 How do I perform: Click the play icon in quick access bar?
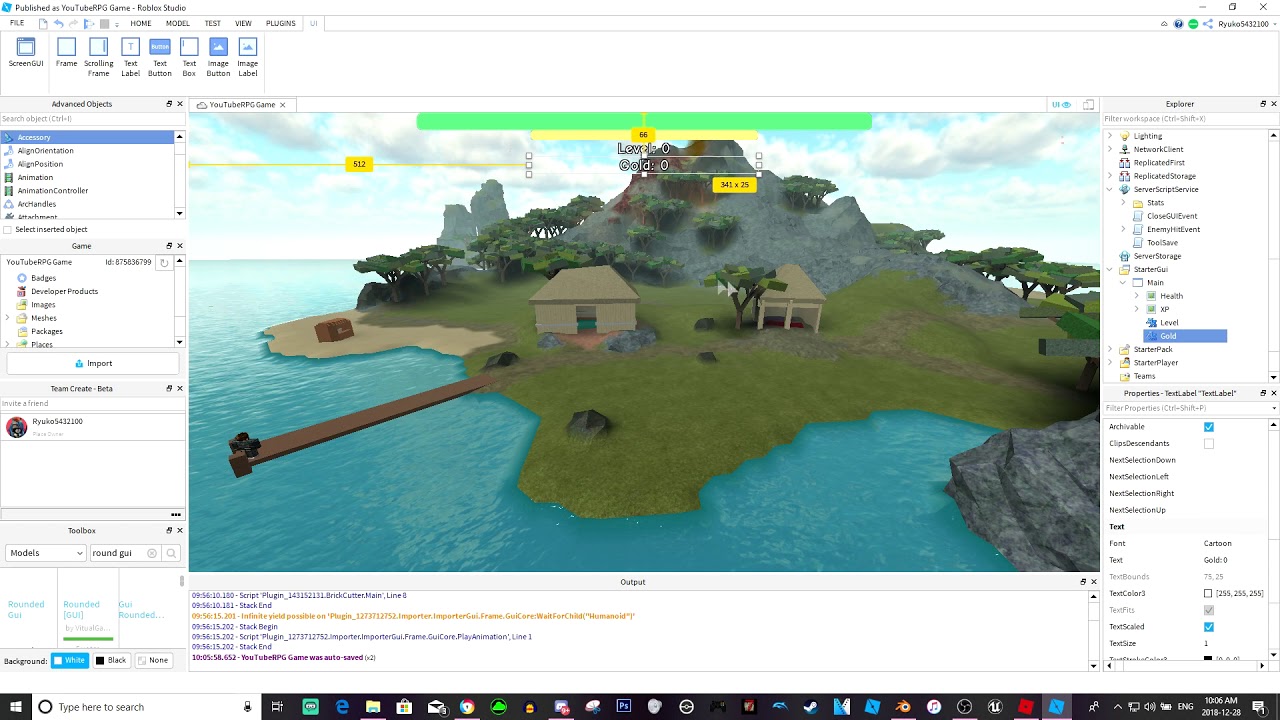(x=90, y=23)
